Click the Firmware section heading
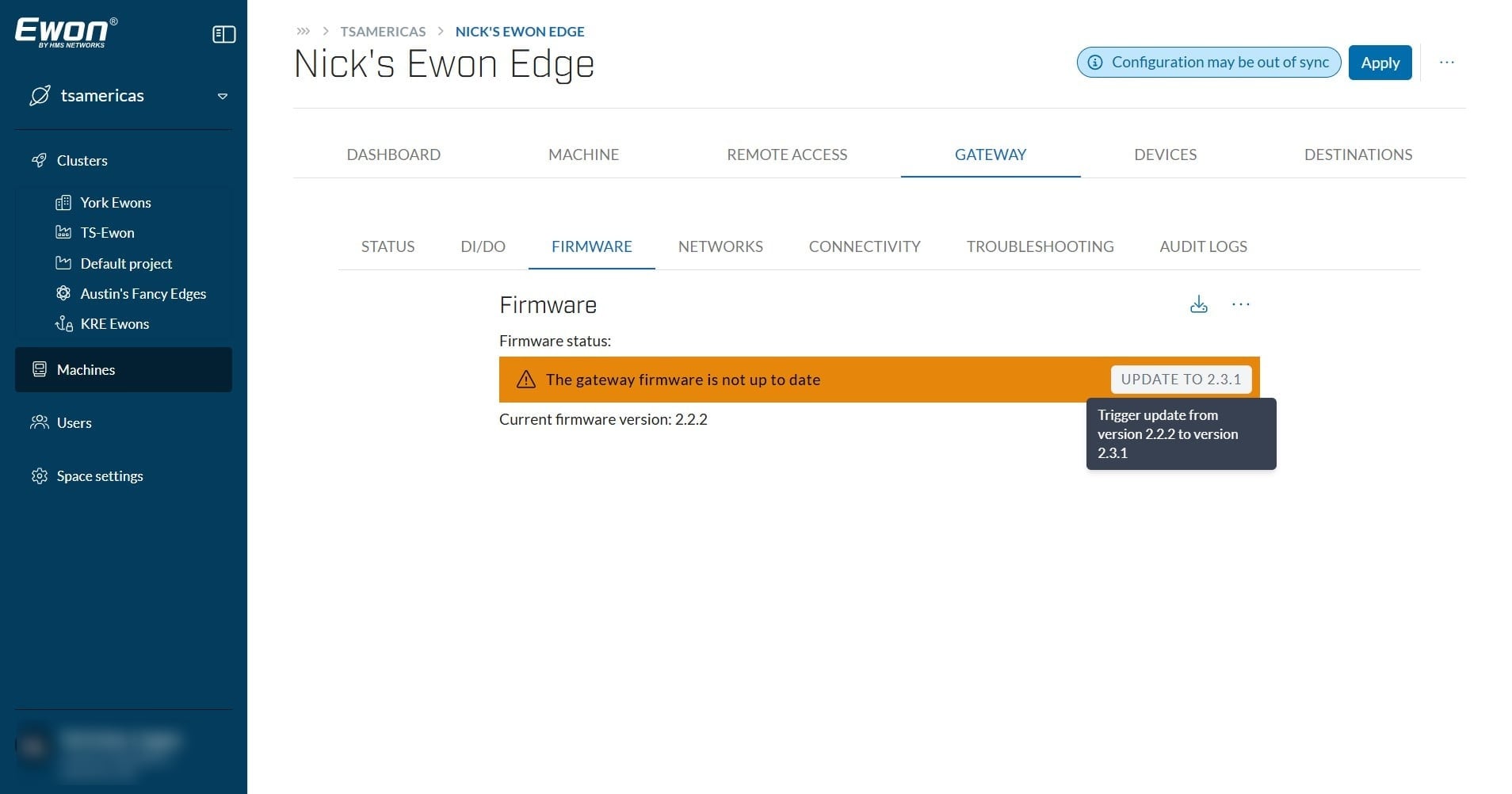Viewport: 1512px width, 794px height. coord(548,305)
